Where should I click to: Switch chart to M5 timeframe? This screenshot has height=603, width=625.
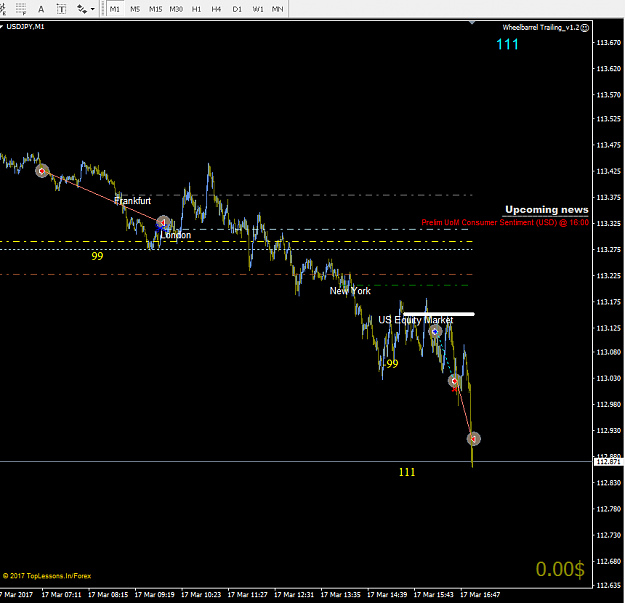pyautogui.click(x=135, y=9)
